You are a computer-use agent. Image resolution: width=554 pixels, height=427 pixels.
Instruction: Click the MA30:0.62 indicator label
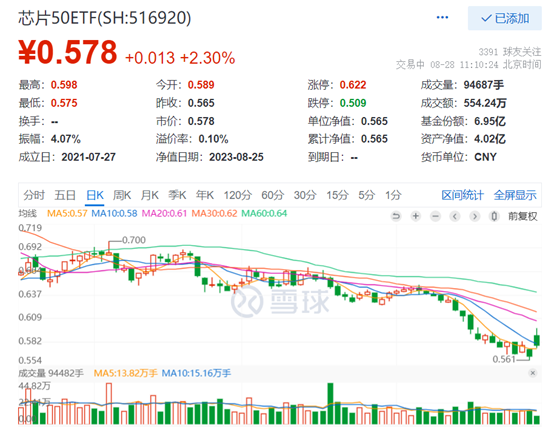click(214, 213)
